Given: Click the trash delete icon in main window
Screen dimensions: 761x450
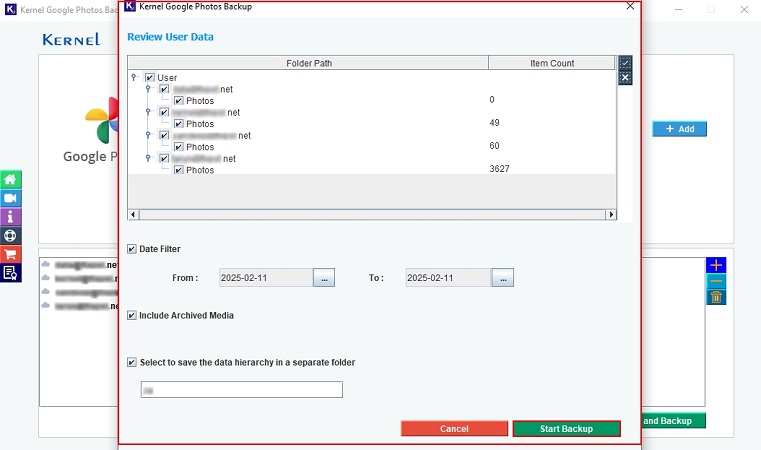Looking at the screenshot, I should (716, 297).
